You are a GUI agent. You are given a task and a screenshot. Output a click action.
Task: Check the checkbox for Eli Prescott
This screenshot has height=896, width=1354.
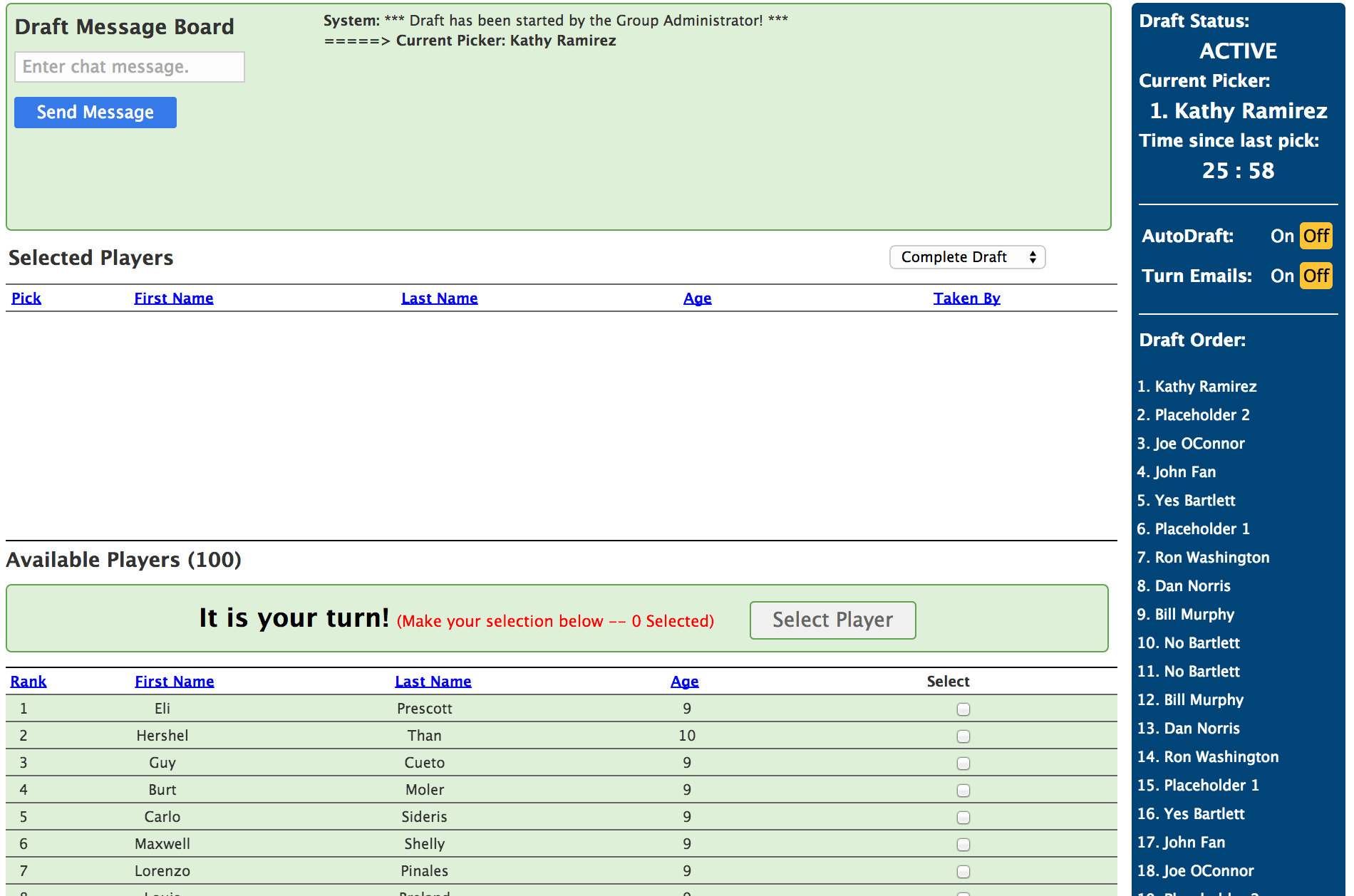(x=963, y=709)
